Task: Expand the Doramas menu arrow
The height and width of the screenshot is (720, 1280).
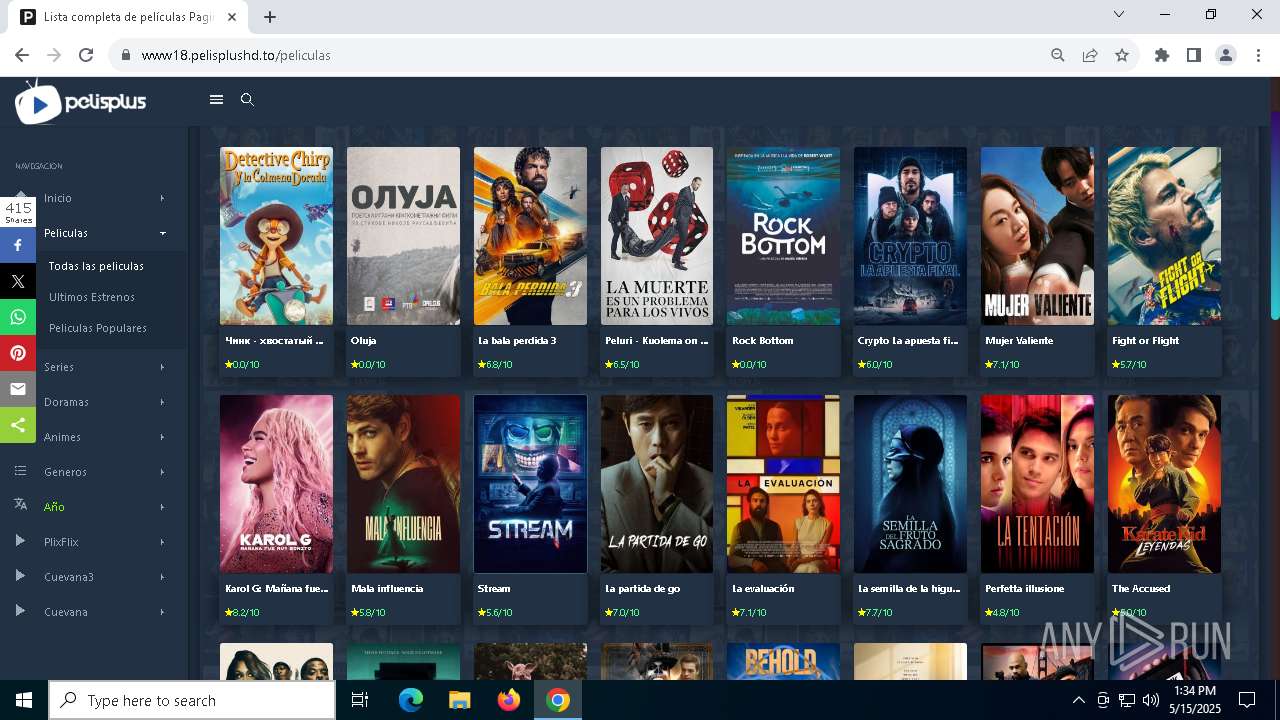Action: point(162,402)
